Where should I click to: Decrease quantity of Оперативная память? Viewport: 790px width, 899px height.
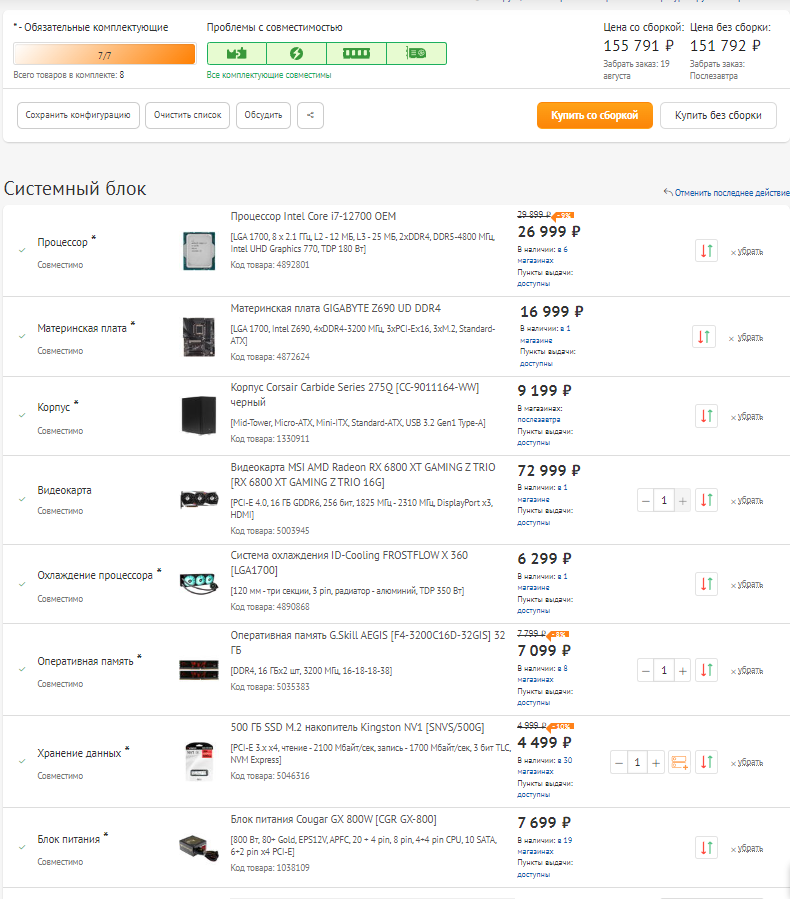646,670
